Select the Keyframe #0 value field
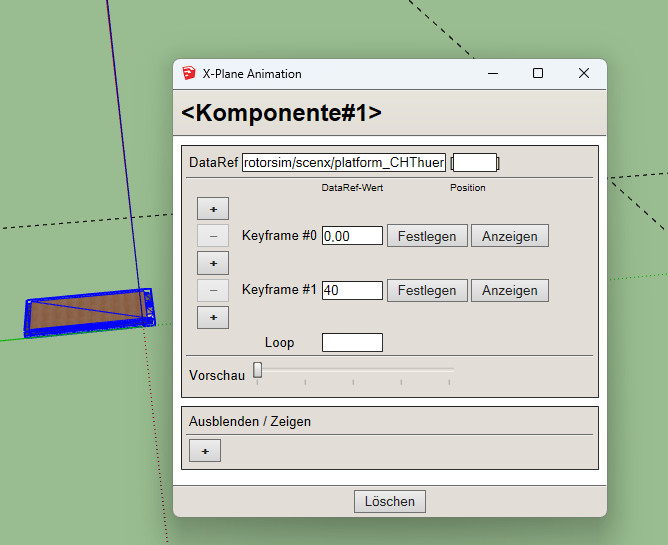 click(x=352, y=236)
